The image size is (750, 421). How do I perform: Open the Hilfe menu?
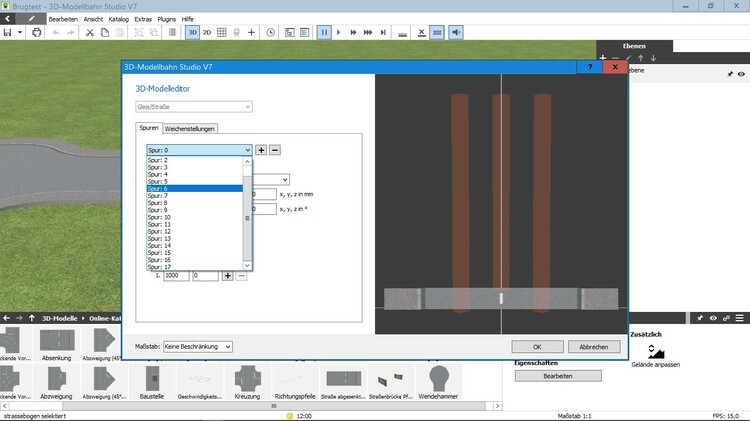(x=188, y=19)
